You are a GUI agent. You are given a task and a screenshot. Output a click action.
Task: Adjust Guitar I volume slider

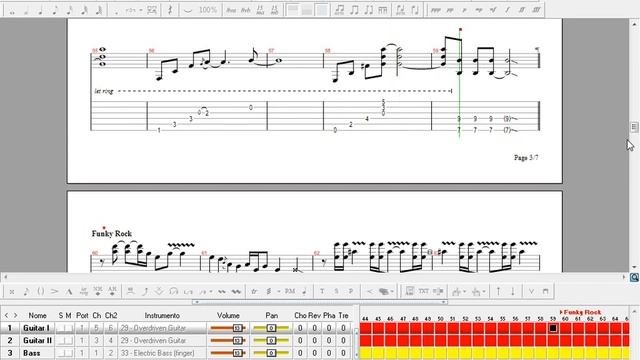coord(228,328)
